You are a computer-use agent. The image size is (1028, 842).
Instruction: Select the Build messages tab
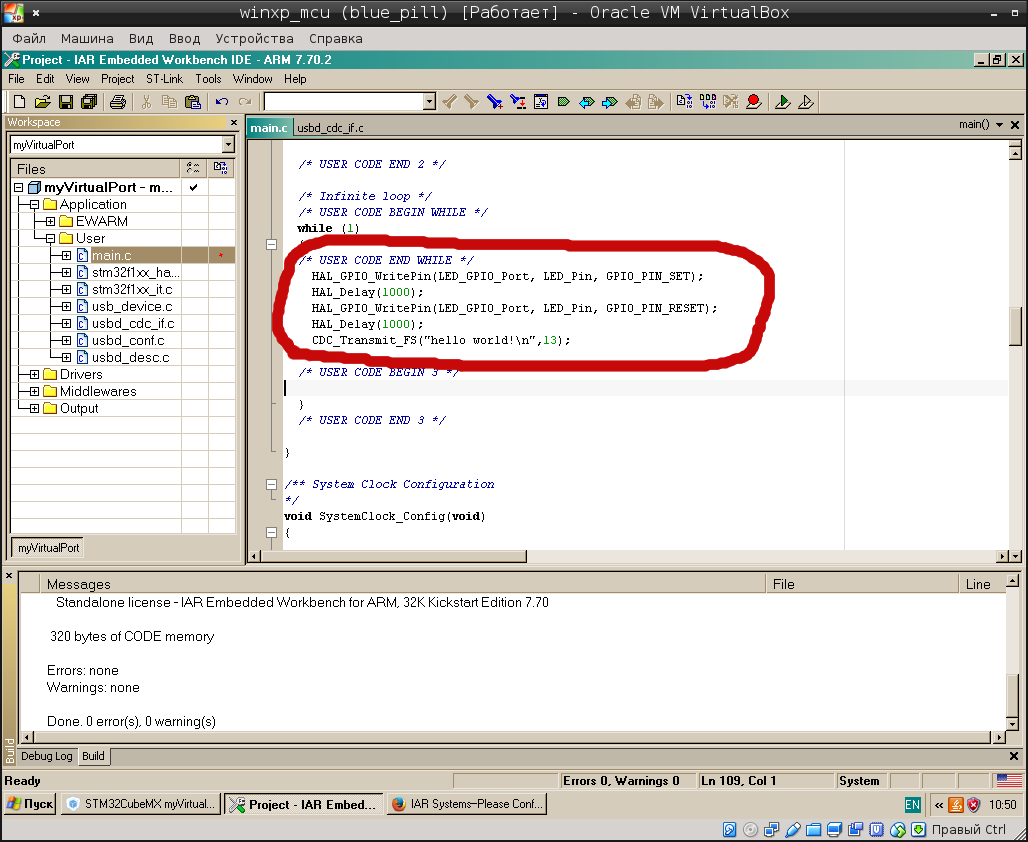coord(93,756)
